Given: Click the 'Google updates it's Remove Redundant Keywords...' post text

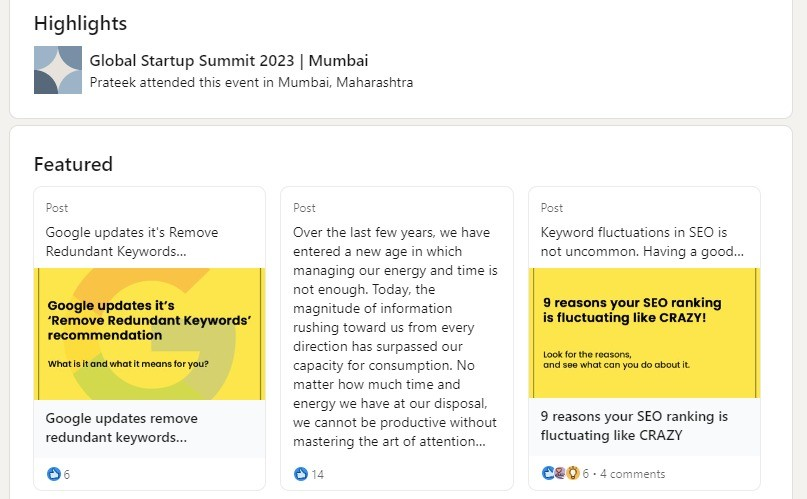Looking at the screenshot, I should [x=132, y=241].
